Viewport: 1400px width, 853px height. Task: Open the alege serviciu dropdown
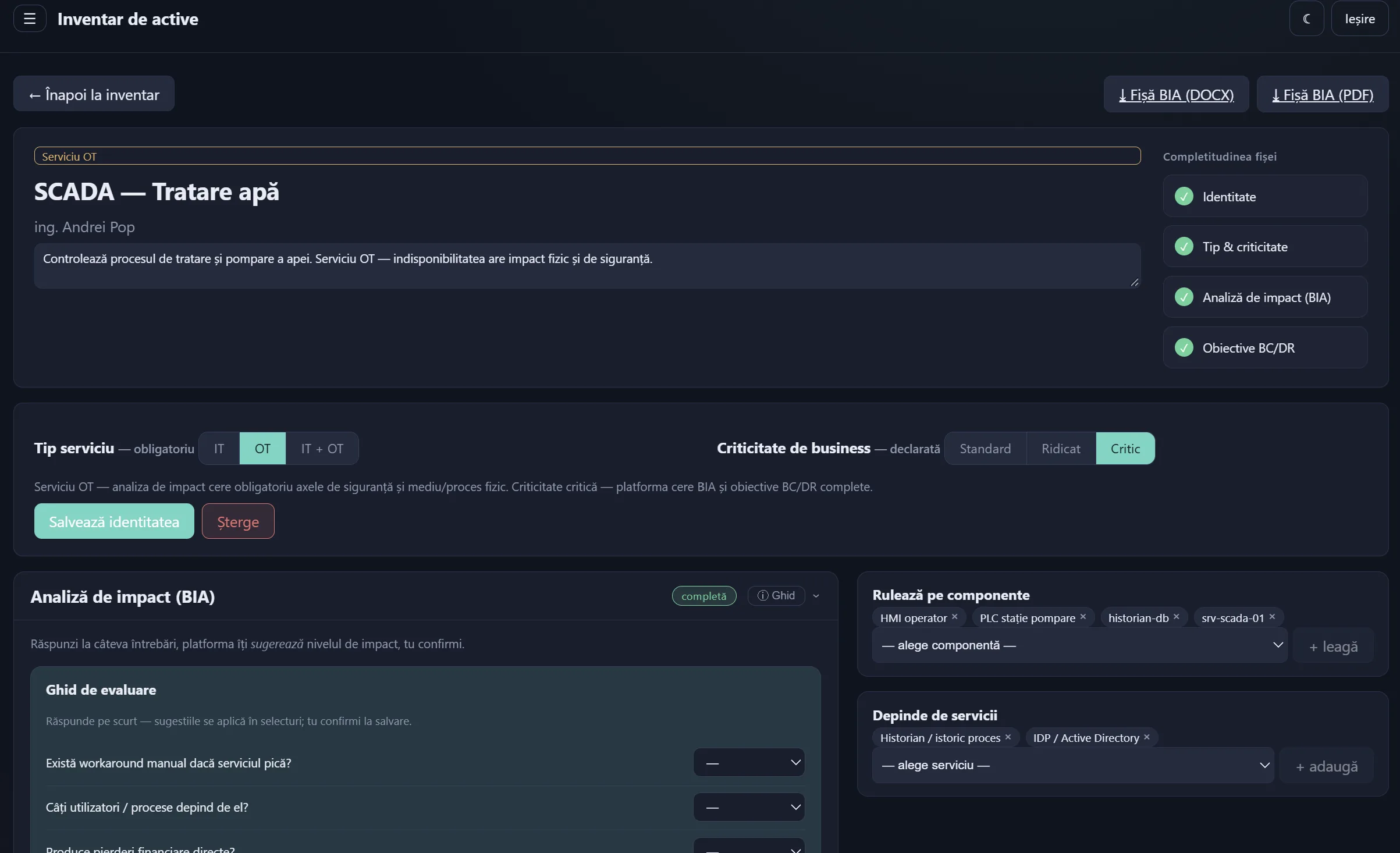pyautogui.click(x=1073, y=765)
